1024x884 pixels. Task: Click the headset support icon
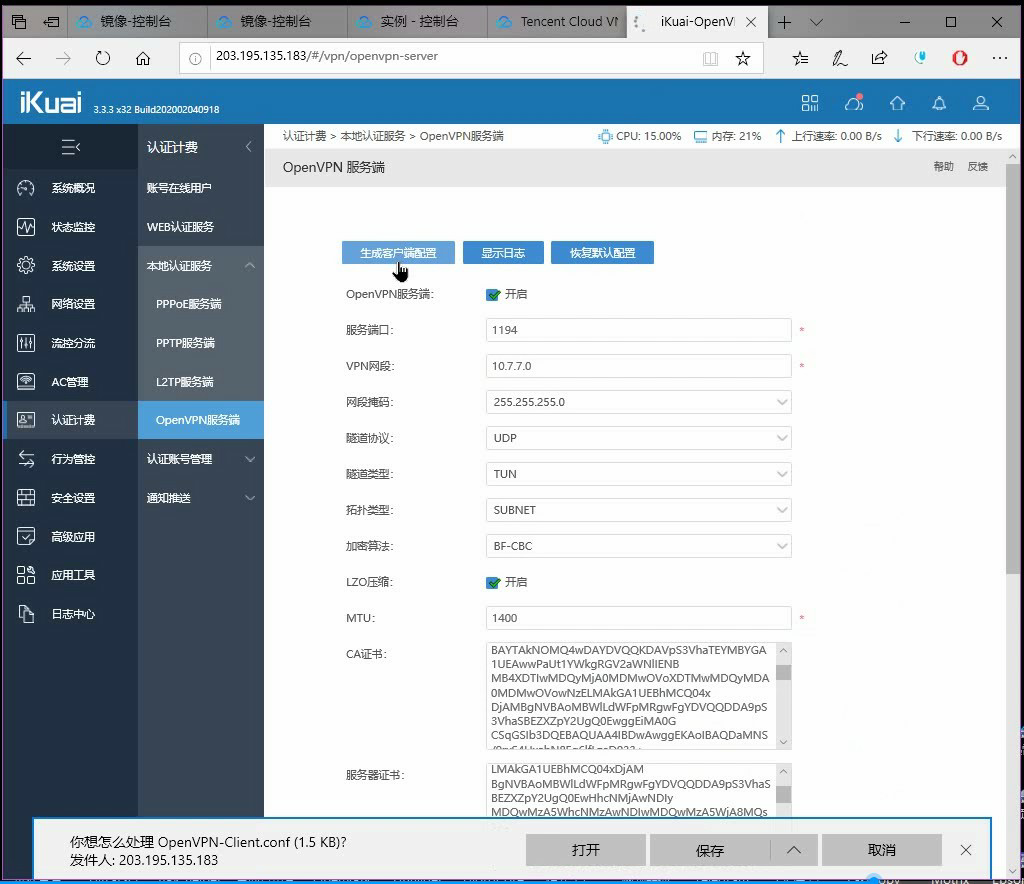point(853,103)
